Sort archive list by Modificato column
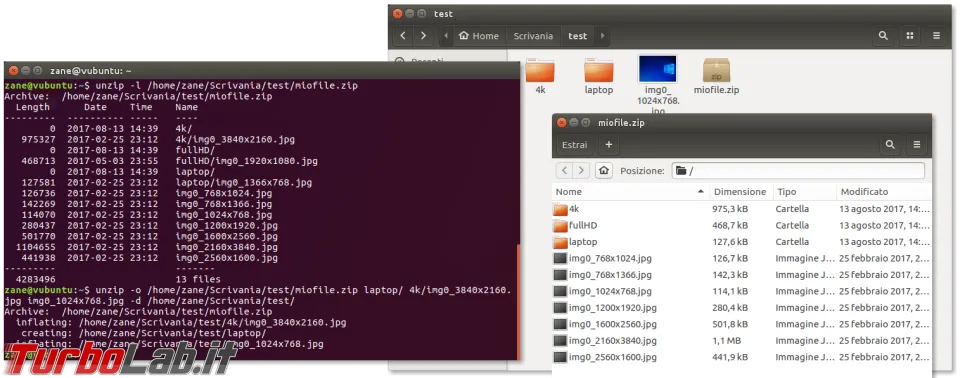The height and width of the screenshot is (378, 960). (x=883, y=192)
